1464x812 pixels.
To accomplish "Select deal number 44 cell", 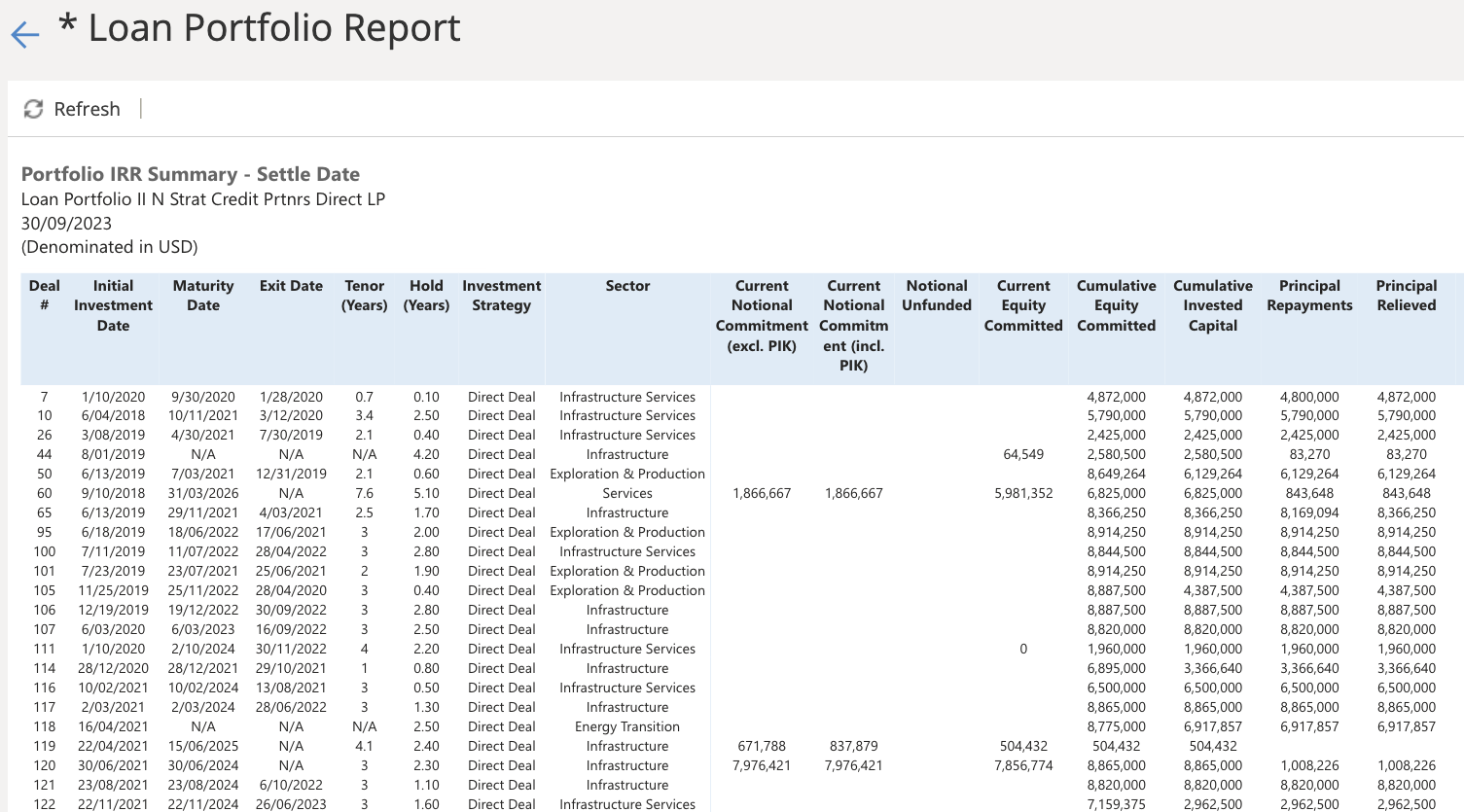I will coord(44,454).
